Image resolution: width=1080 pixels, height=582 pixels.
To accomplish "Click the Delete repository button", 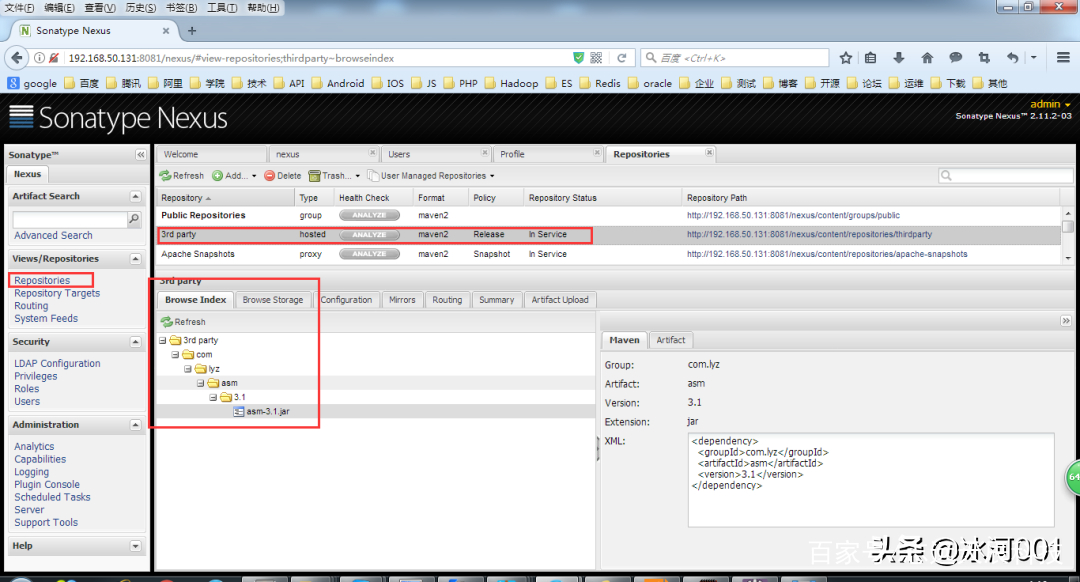I will (283, 176).
